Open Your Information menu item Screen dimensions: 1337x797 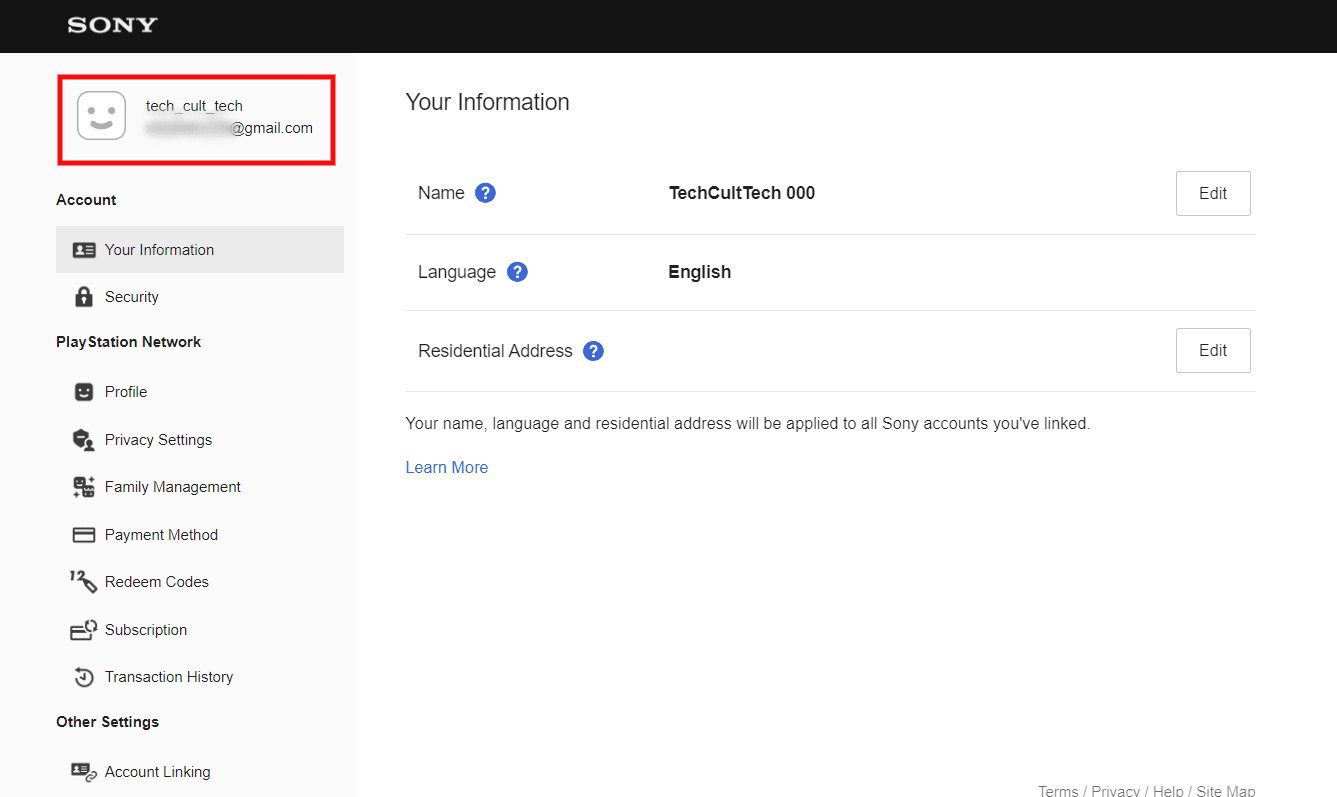200,250
